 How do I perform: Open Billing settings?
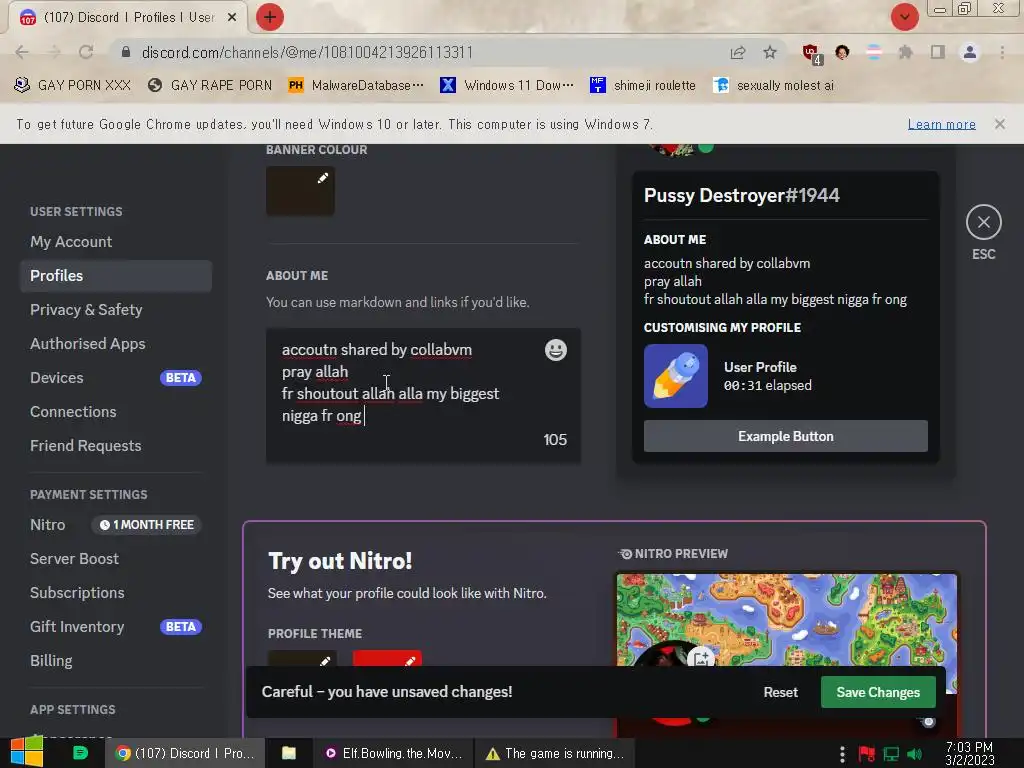point(116,660)
